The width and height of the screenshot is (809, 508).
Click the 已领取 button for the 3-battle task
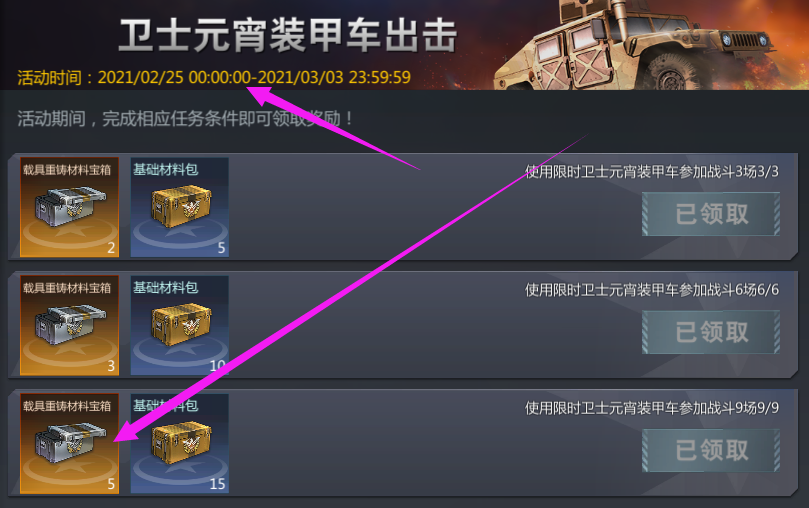coord(711,214)
